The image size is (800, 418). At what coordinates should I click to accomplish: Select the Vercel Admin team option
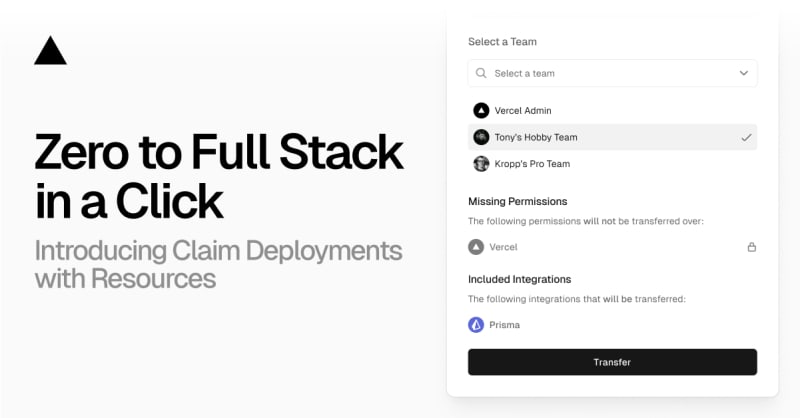pyautogui.click(x=523, y=111)
